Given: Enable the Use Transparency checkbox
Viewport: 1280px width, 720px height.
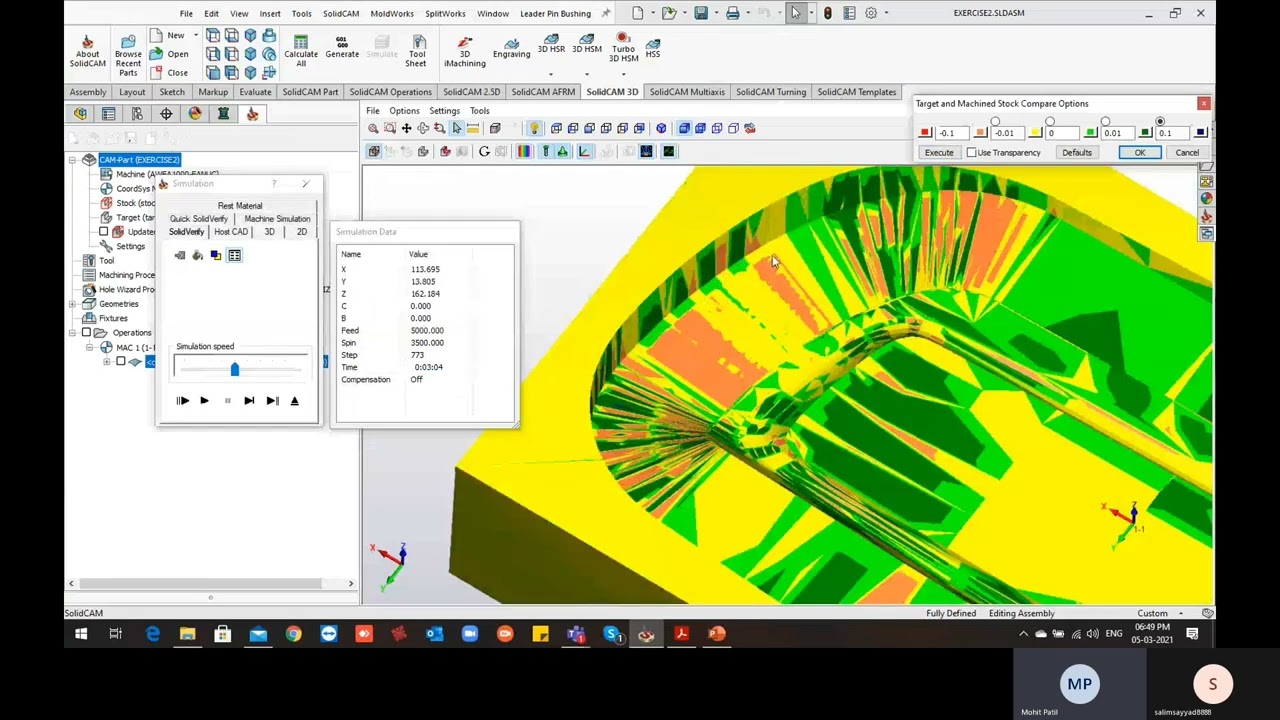Looking at the screenshot, I should (x=971, y=153).
